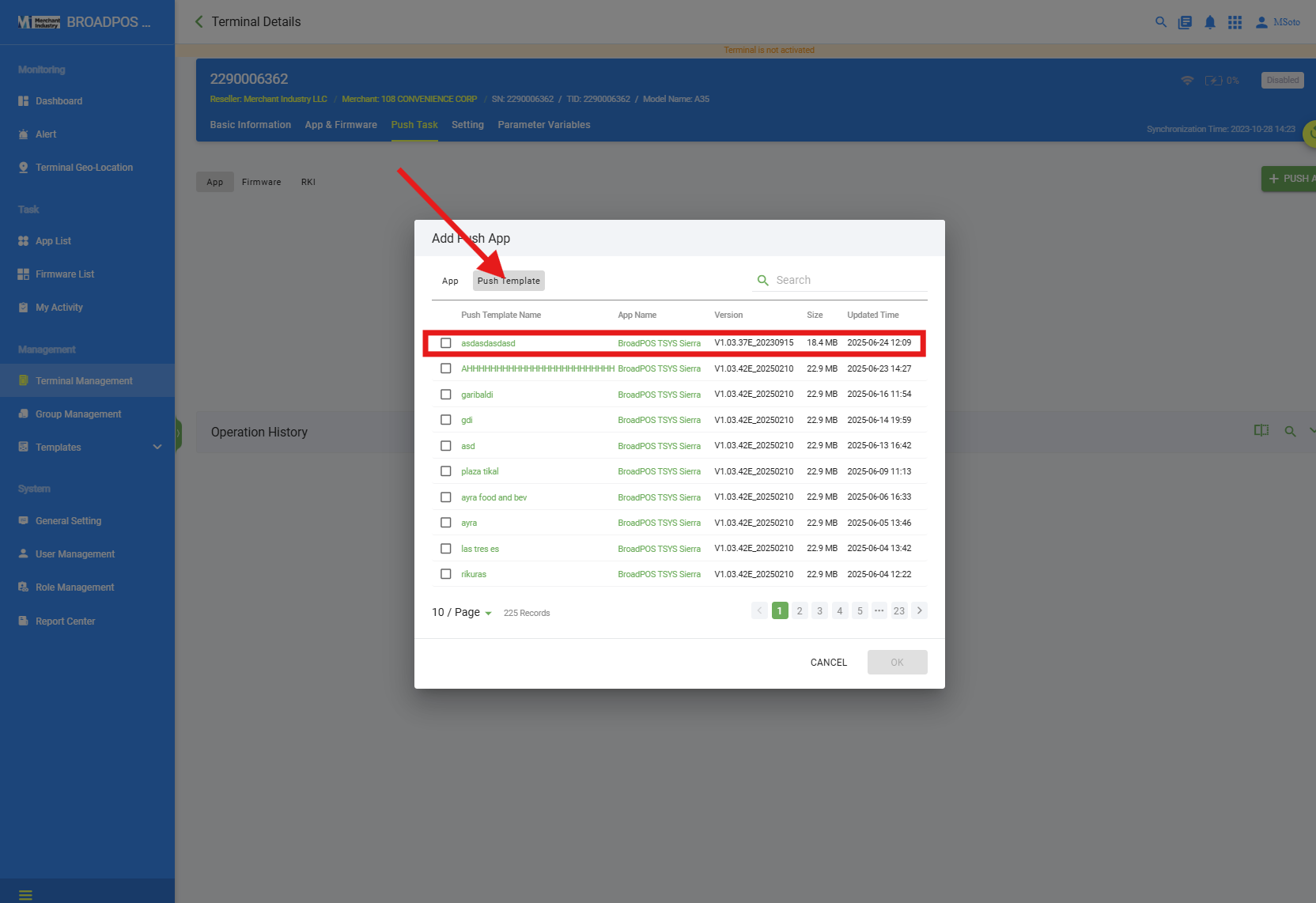This screenshot has height=903, width=1316.
Task: Check the garibaldi template checkbox
Action: [446, 395]
